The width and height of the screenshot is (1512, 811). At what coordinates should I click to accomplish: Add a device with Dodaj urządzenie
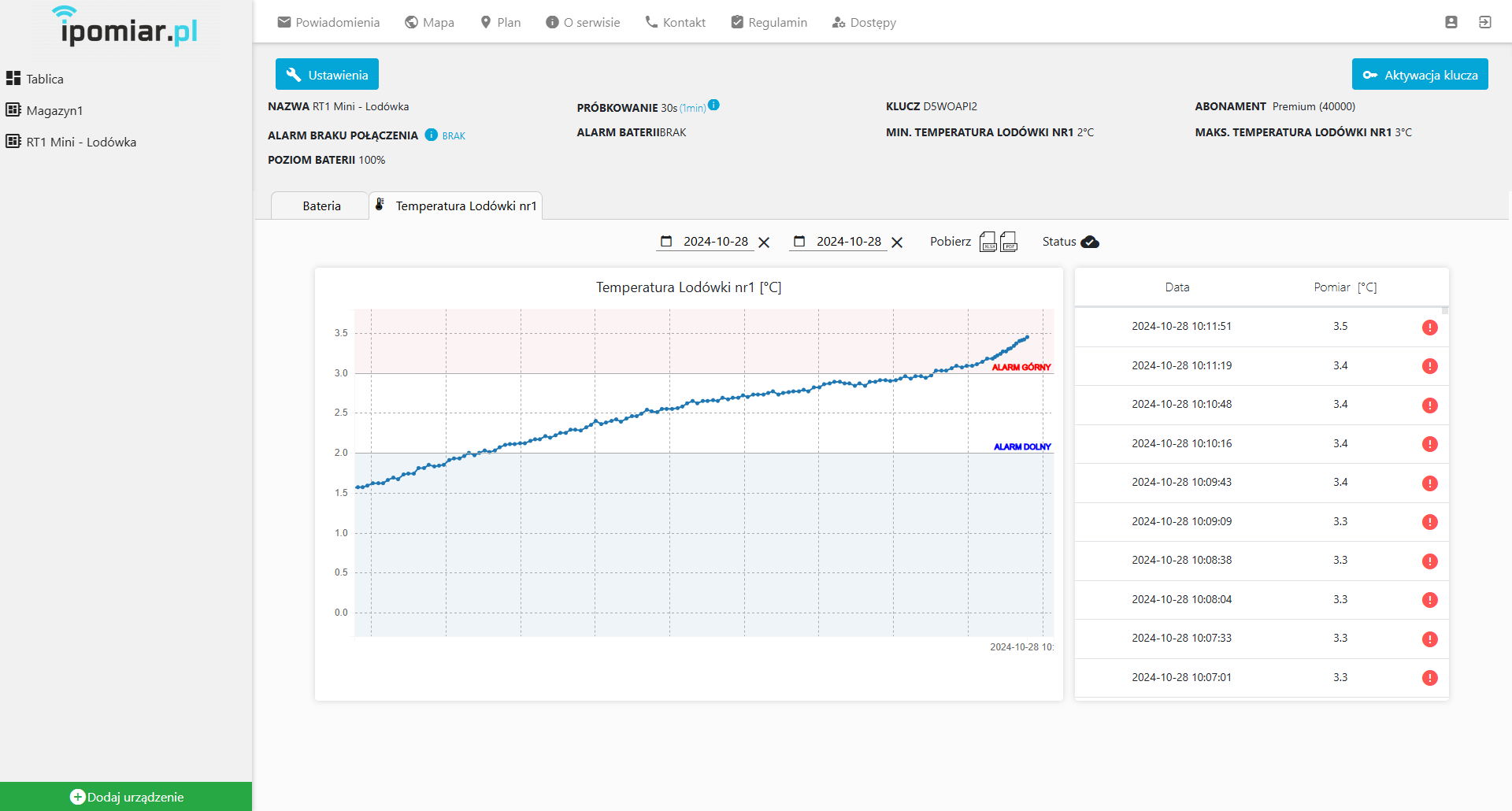pyautogui.click(x=126, y=797)
